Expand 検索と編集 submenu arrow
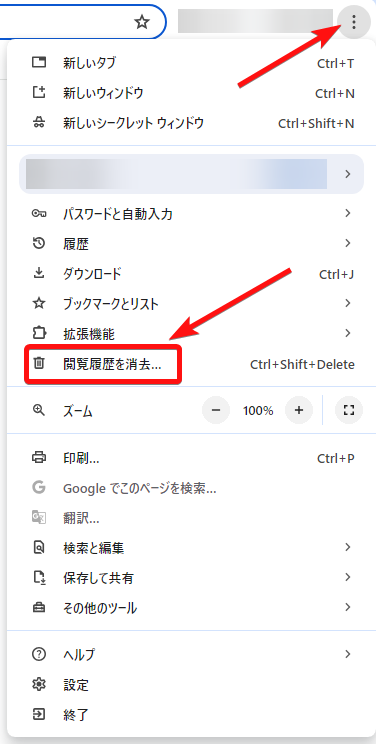This screenshot has height=744, width=376. [348, 548]
